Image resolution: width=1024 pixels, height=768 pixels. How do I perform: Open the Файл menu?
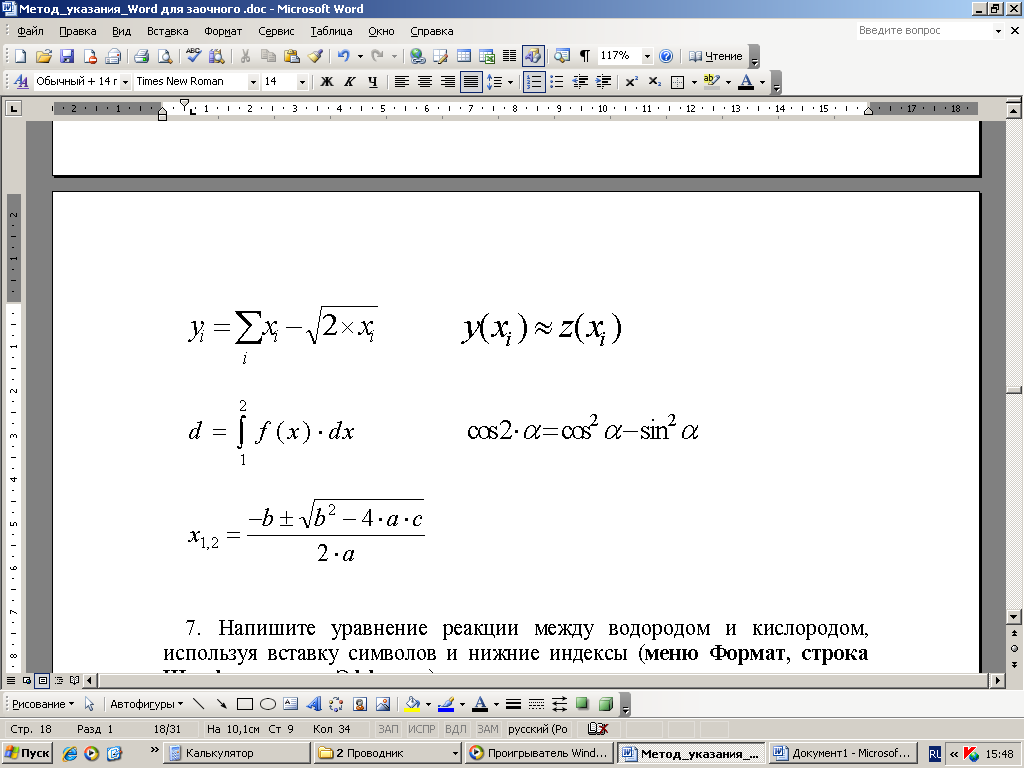[30, 31]
